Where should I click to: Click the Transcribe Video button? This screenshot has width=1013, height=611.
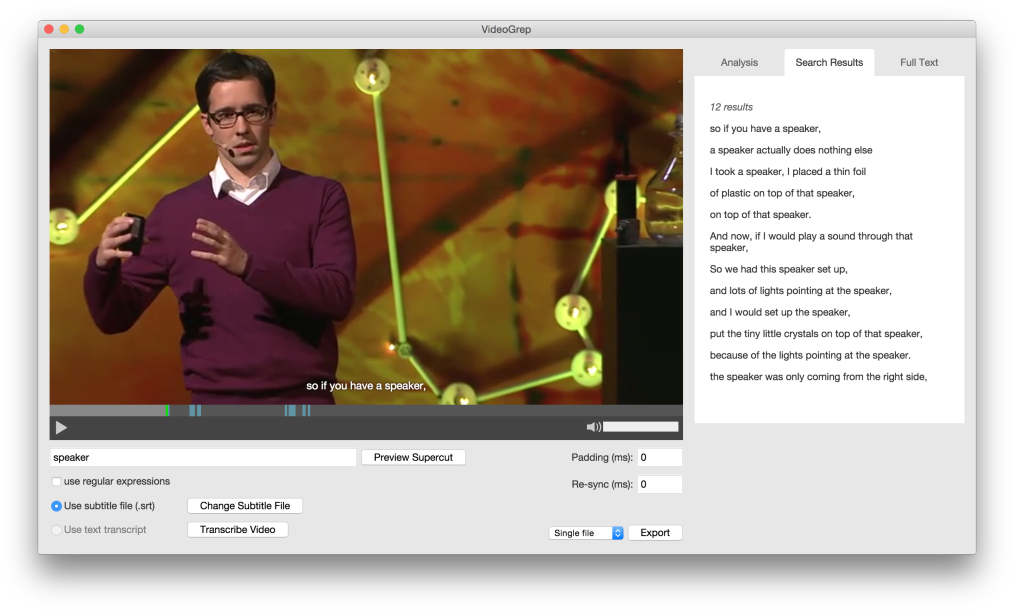pyautogui.click(x=238, y=530)
